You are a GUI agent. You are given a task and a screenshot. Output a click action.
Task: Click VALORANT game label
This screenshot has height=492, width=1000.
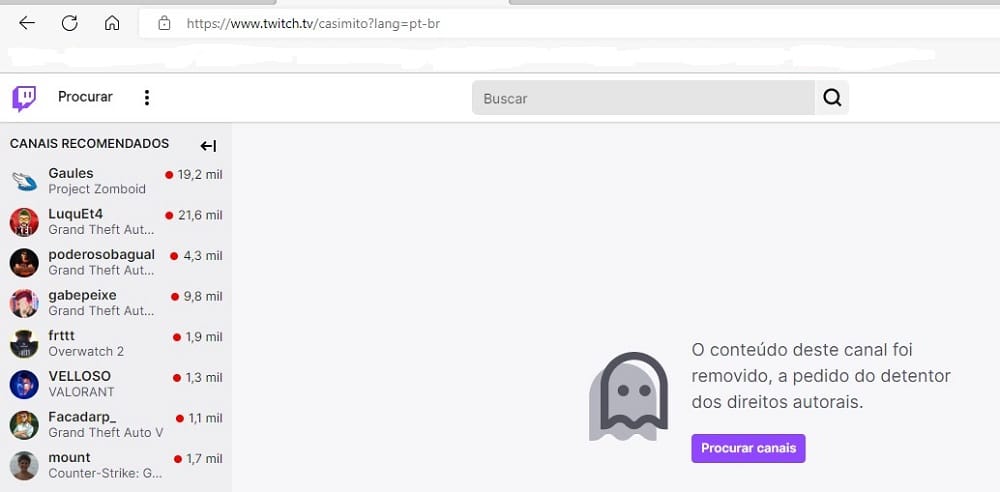pos(81,392)
